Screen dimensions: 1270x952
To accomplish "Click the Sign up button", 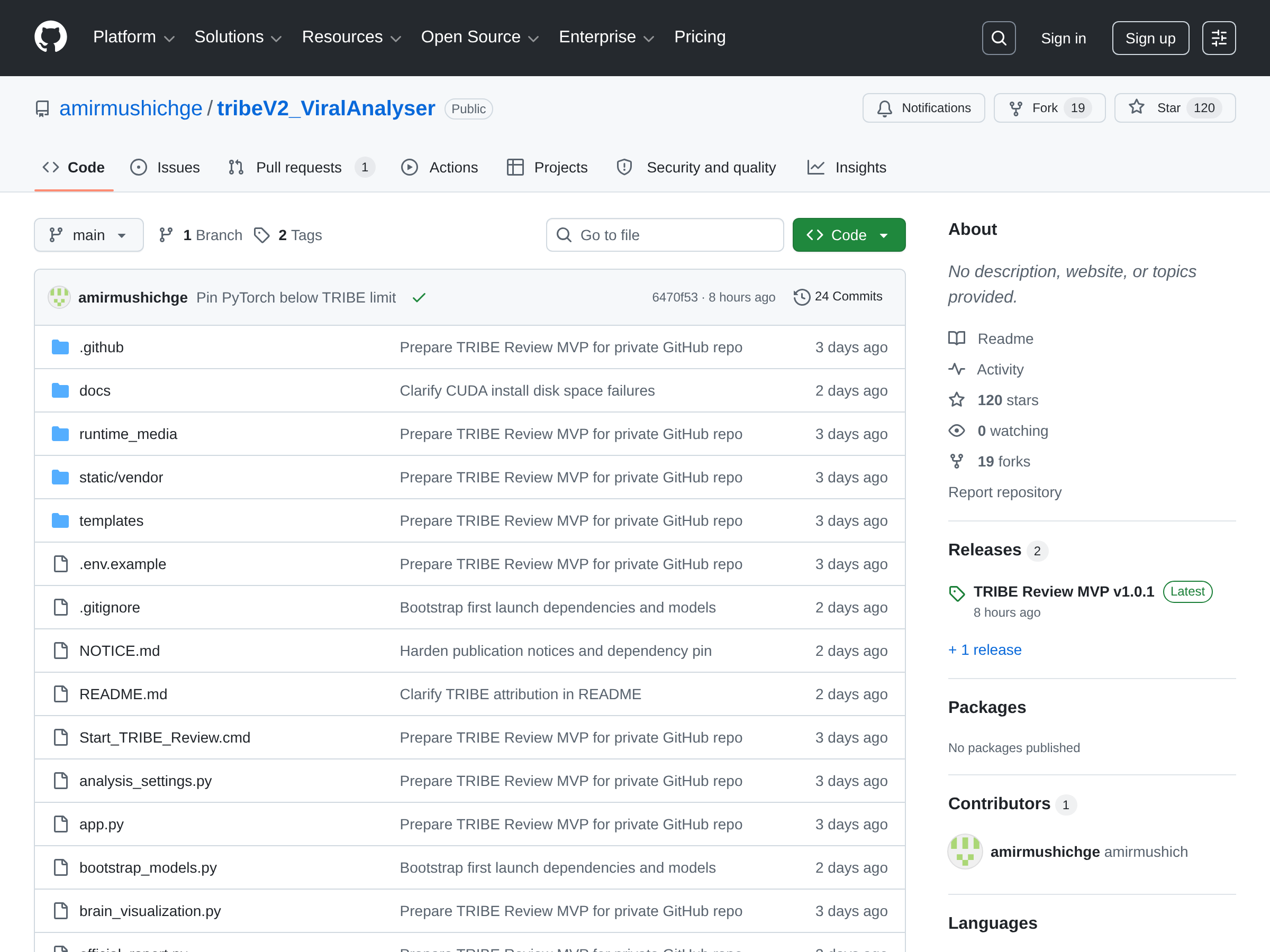I will pyautogui.click(x=1150, y=38).
